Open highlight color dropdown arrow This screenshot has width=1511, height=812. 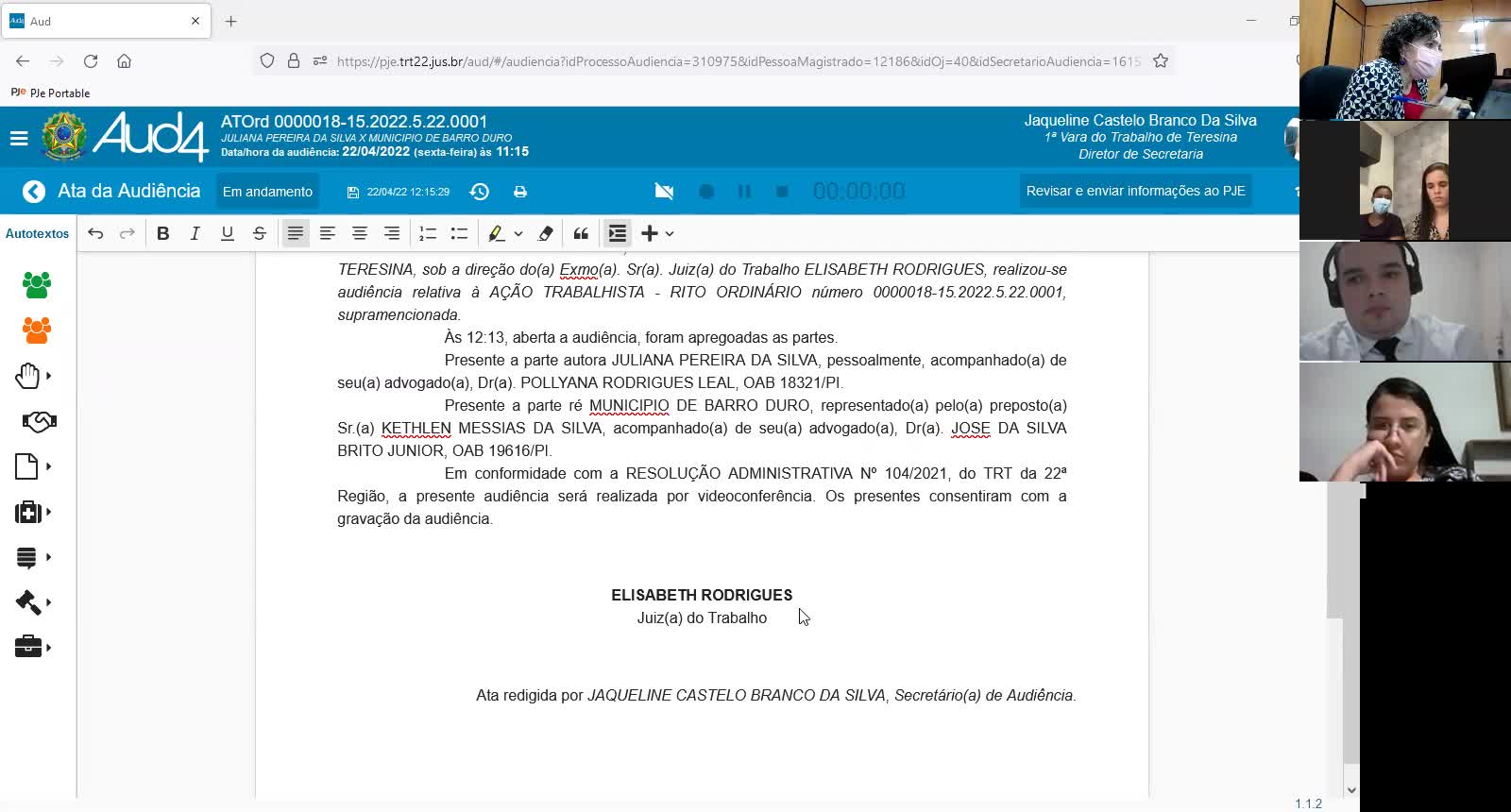[x=518, y=234]
